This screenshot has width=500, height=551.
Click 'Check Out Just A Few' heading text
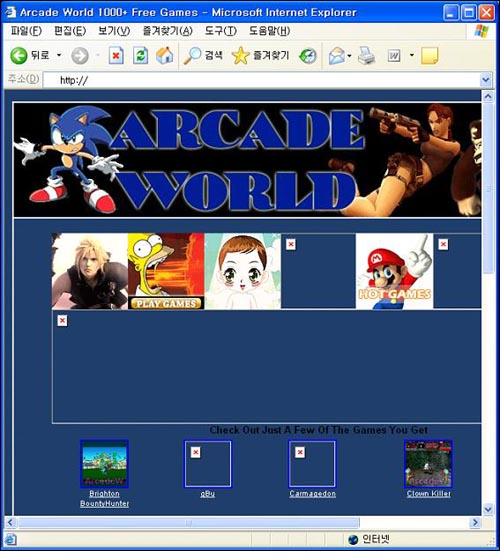(x=318, y=430)
